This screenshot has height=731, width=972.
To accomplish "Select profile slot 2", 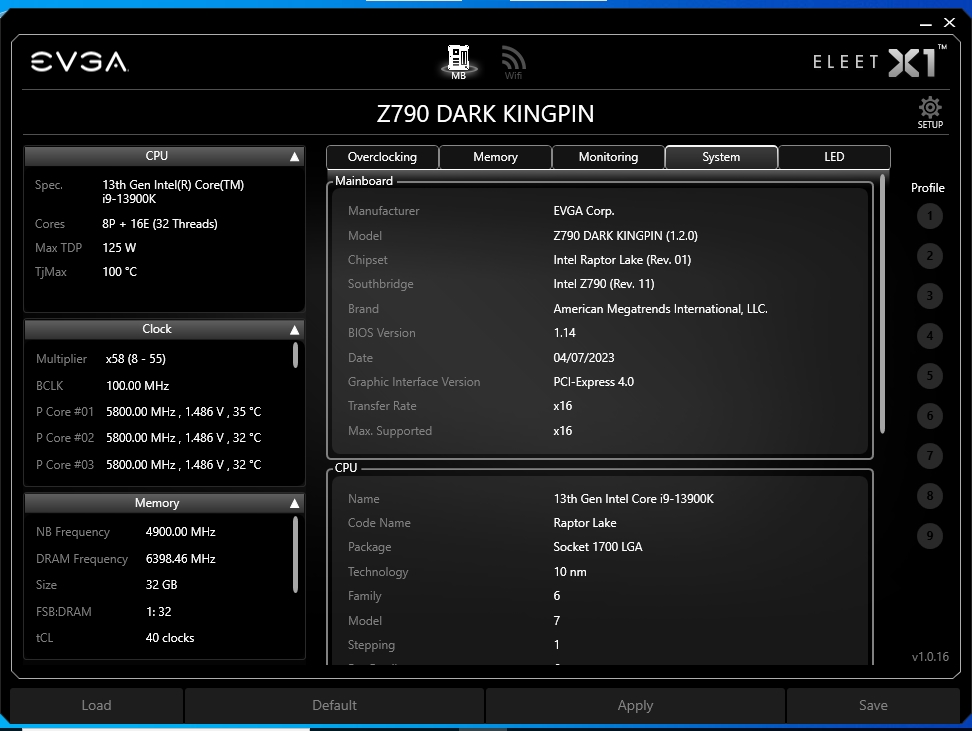I will pyautogui.click(x=929, y=255).
